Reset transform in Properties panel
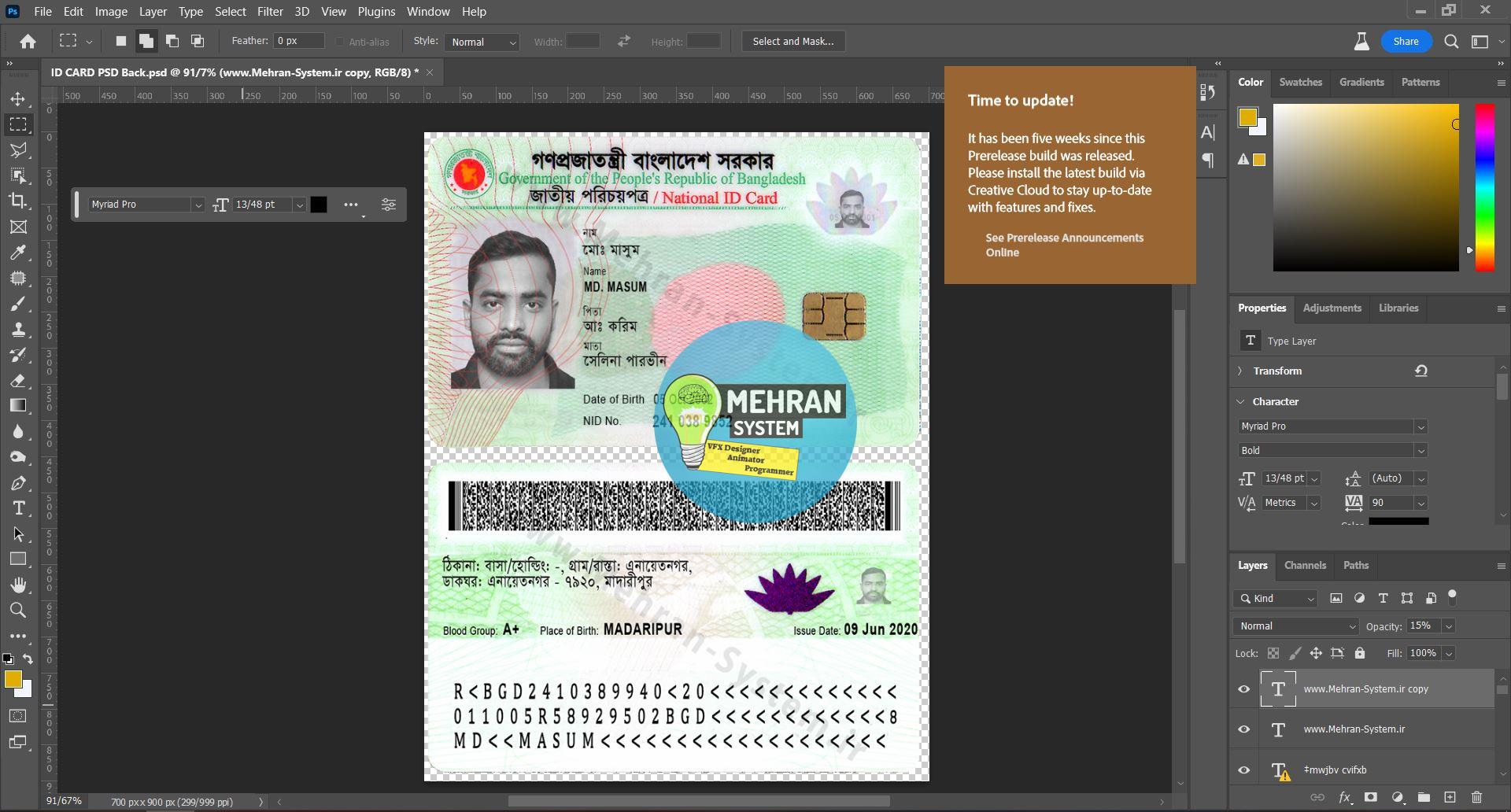The image size is (1511, 812). point(1421,371)
